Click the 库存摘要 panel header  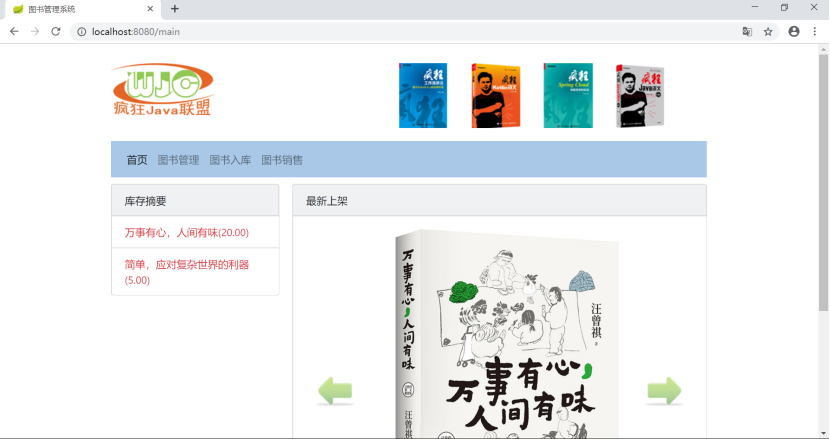click(x=195, y=201)
